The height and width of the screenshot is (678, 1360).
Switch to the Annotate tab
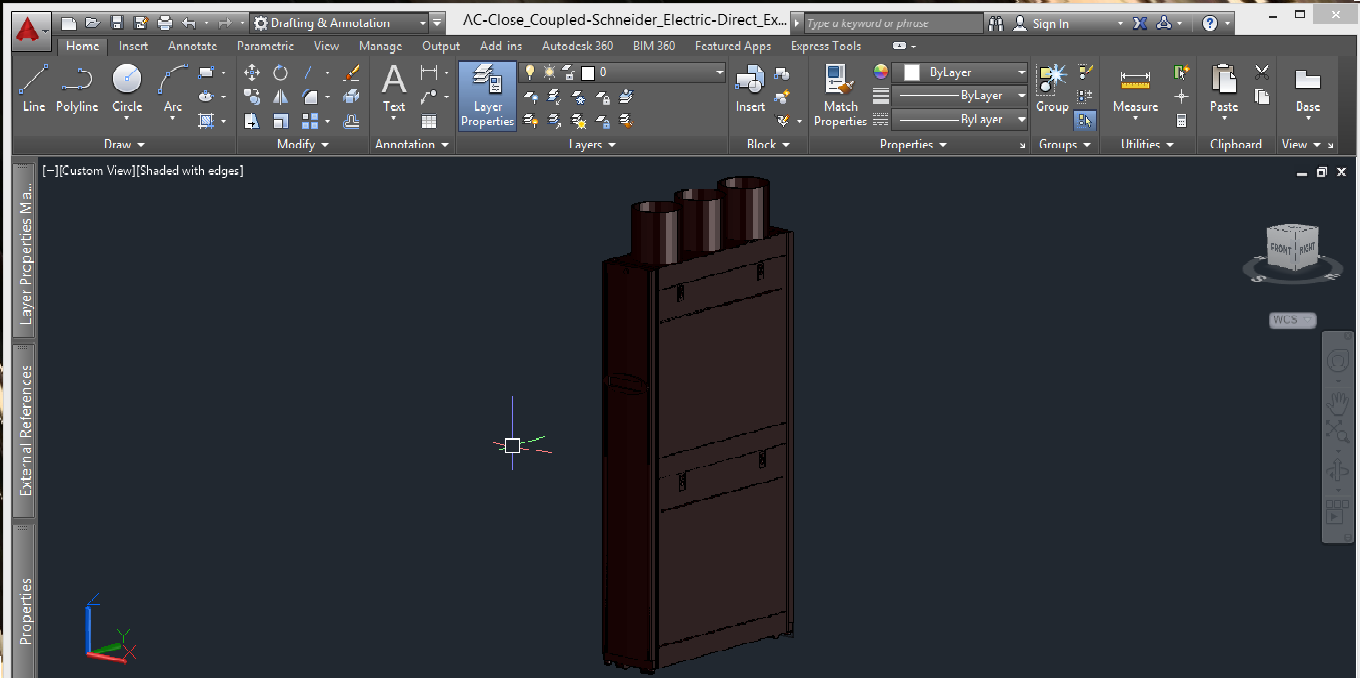pos(192,46)
